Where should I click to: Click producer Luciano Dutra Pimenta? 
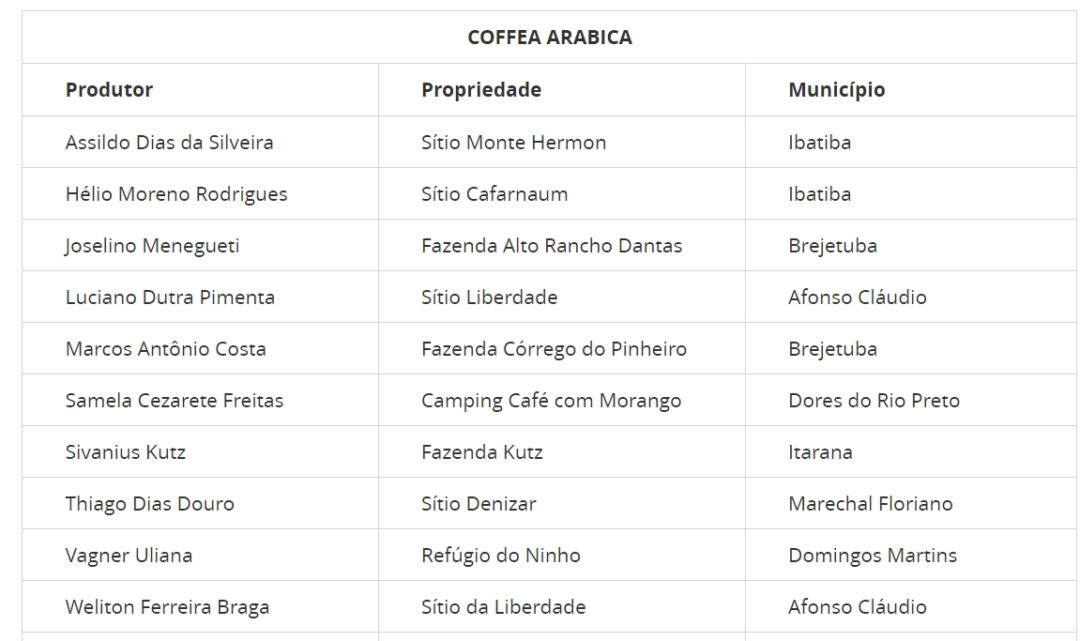(170, 297)
